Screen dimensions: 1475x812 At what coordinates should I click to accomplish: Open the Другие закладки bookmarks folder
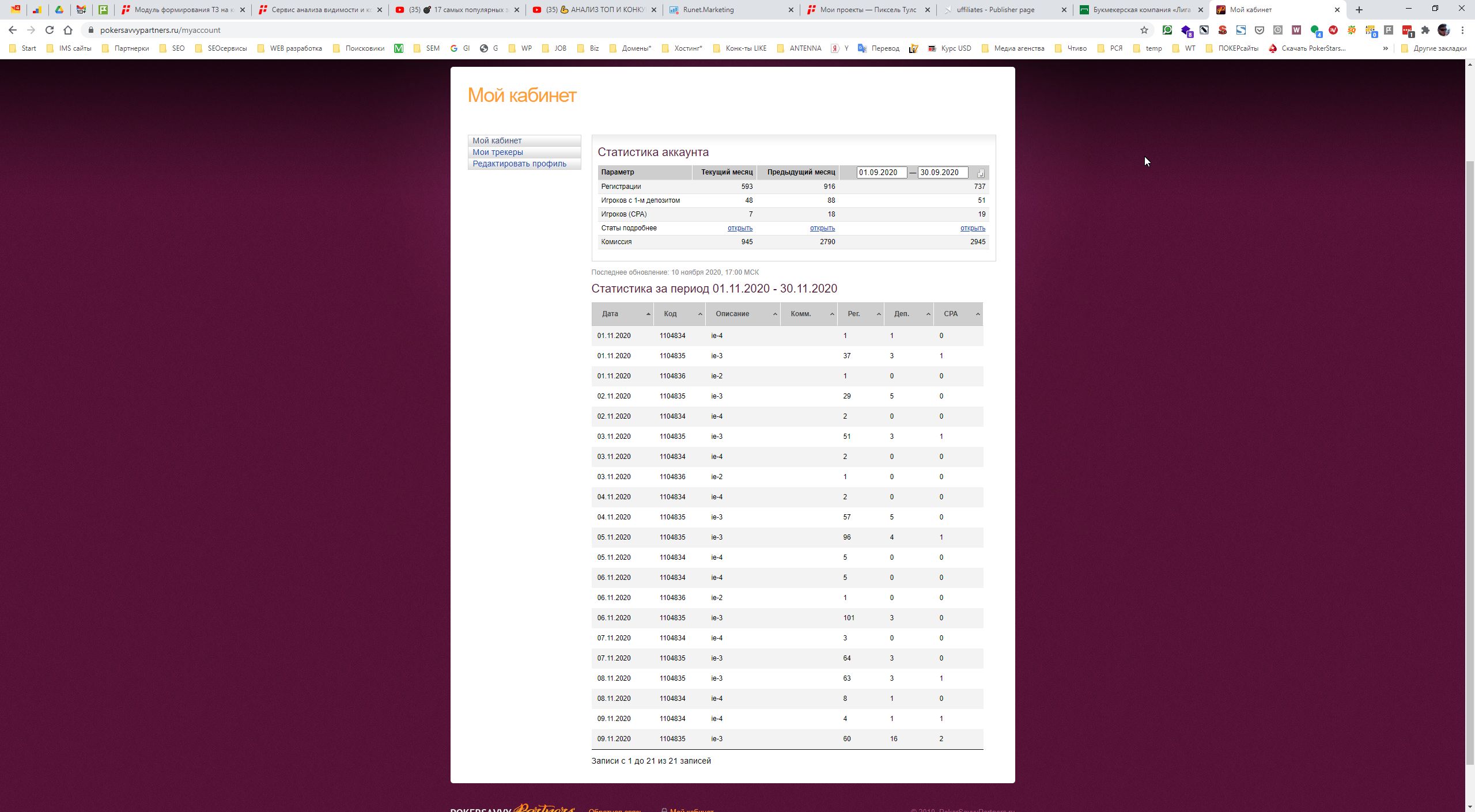click(x=1434, y=48)
